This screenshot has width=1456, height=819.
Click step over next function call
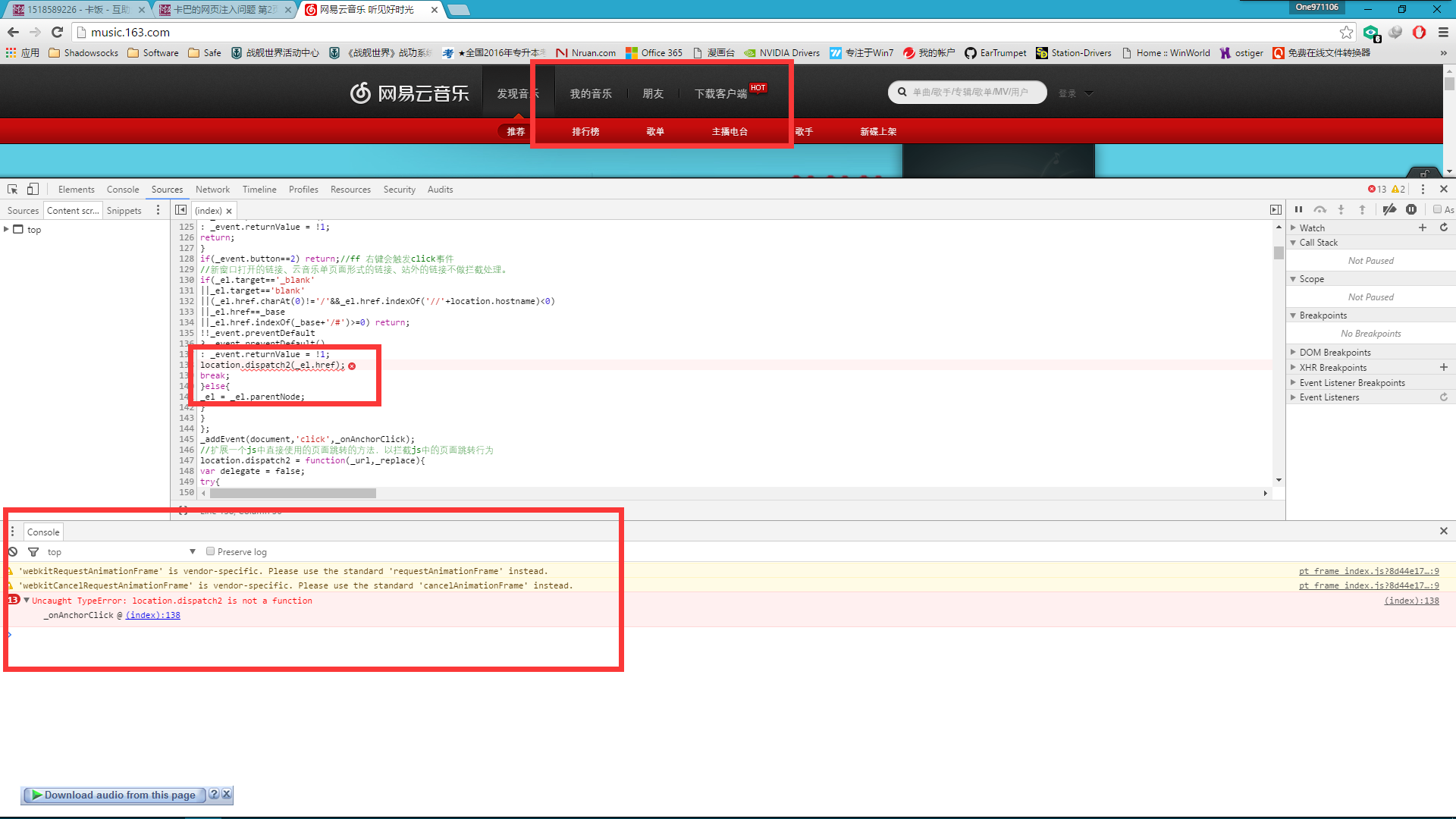[1320, 210]
